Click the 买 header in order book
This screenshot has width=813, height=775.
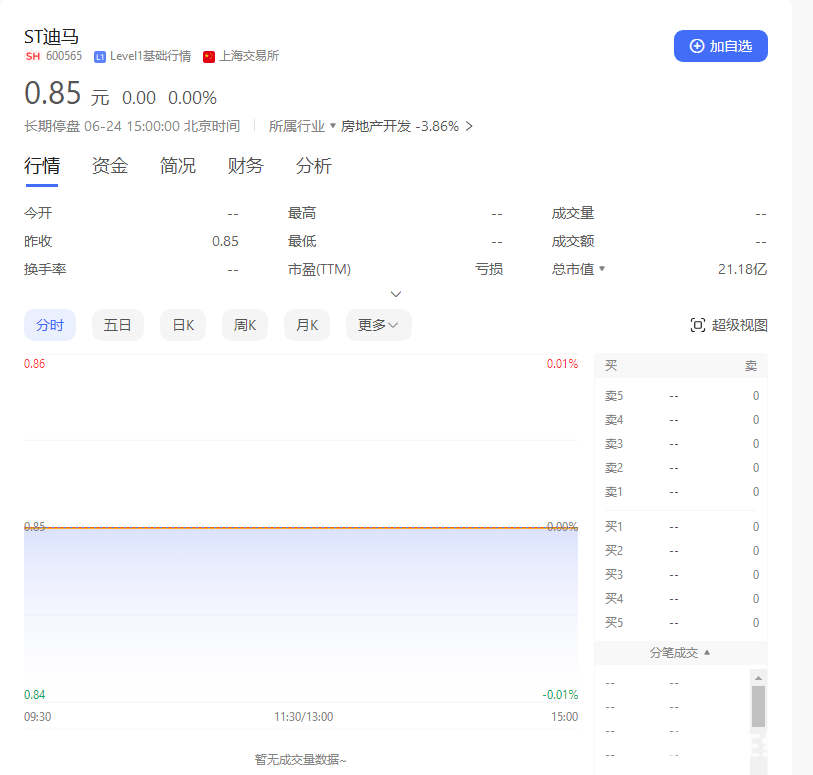pyautogui.click(x=611, y=365)
